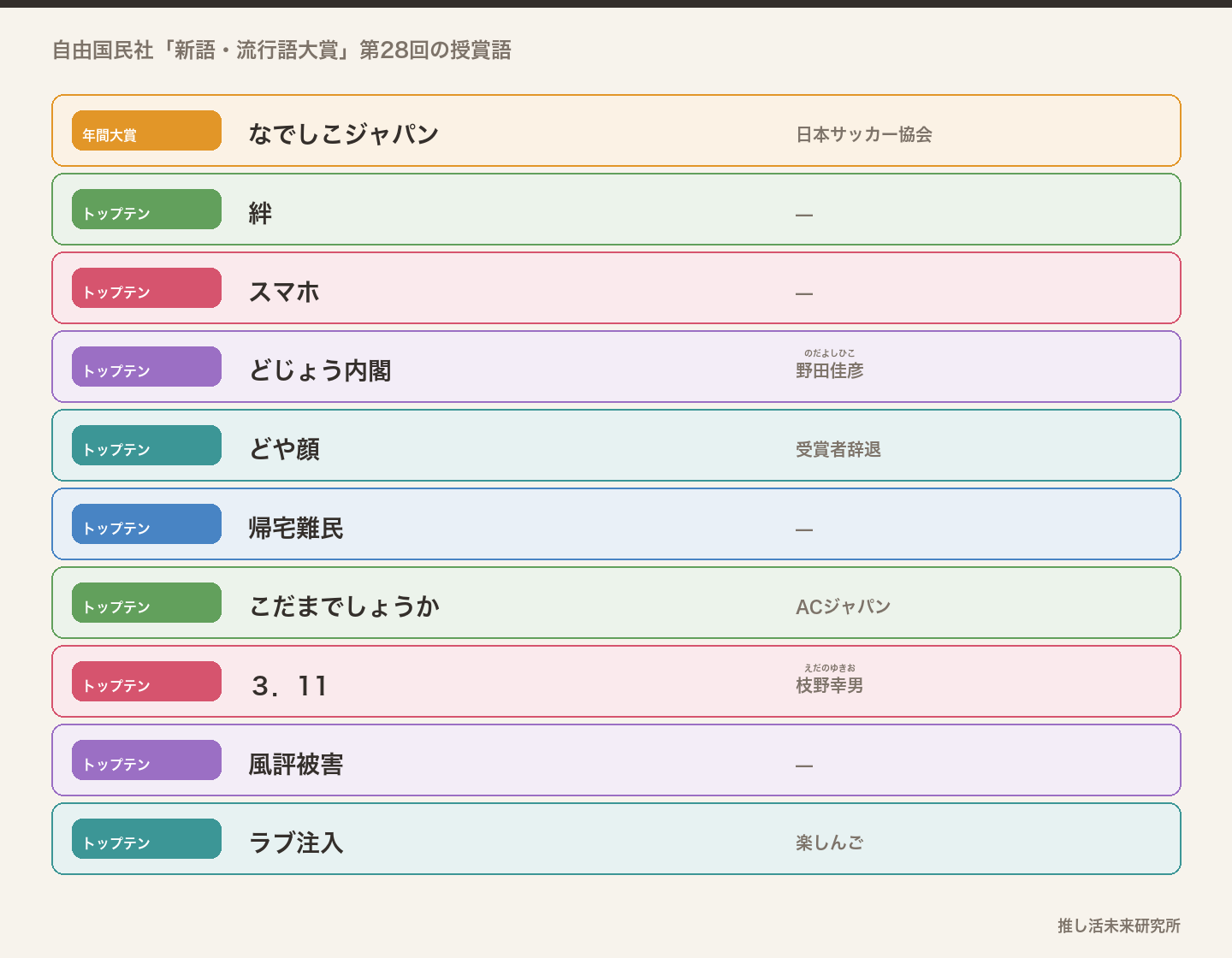Select the entry 3.11
Screen dimensions: 1232x958
pos(289,685)
